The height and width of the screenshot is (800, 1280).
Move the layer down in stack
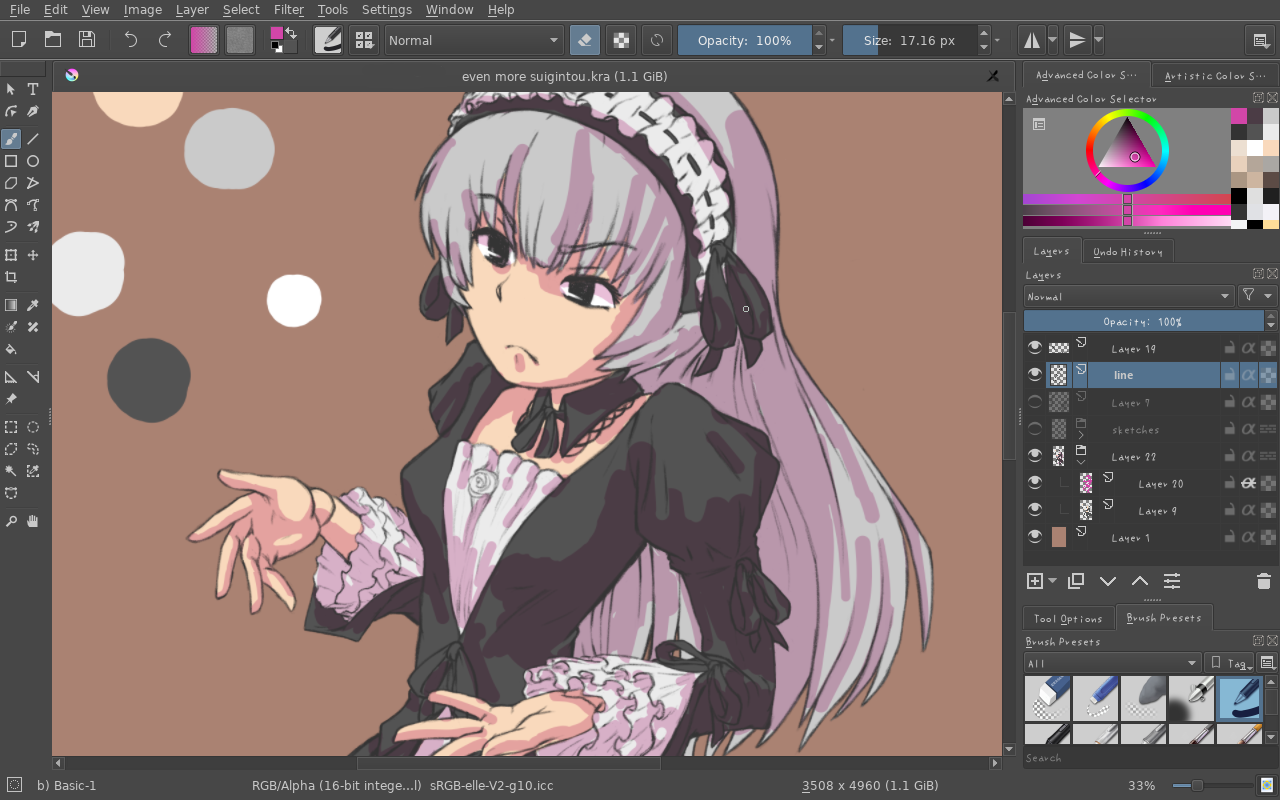pos(1108,581)
